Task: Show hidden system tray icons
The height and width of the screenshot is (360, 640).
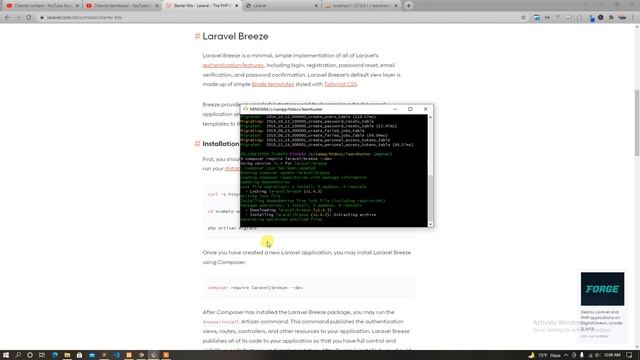Action: (x=566, y=355)
